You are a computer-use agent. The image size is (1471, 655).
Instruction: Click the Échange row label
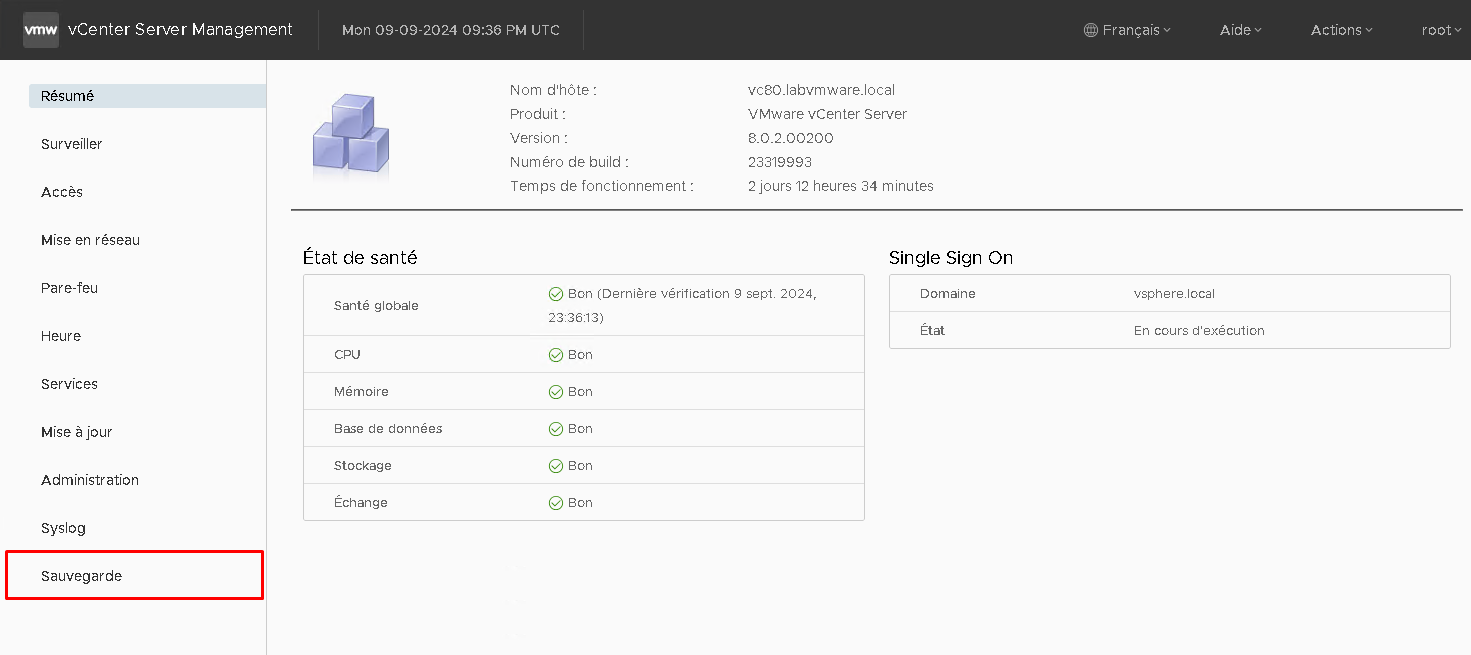pyautogui.click(x=361, y=503)
